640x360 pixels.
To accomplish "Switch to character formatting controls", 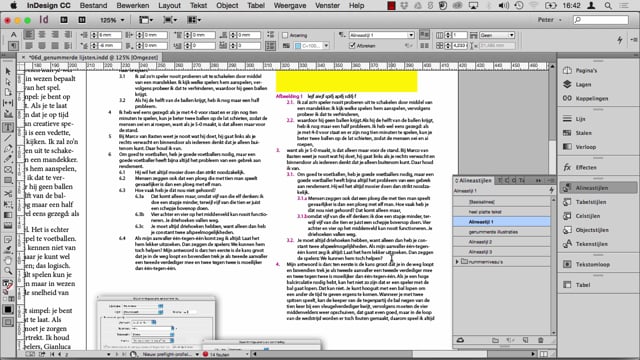I will coord(13,35).
